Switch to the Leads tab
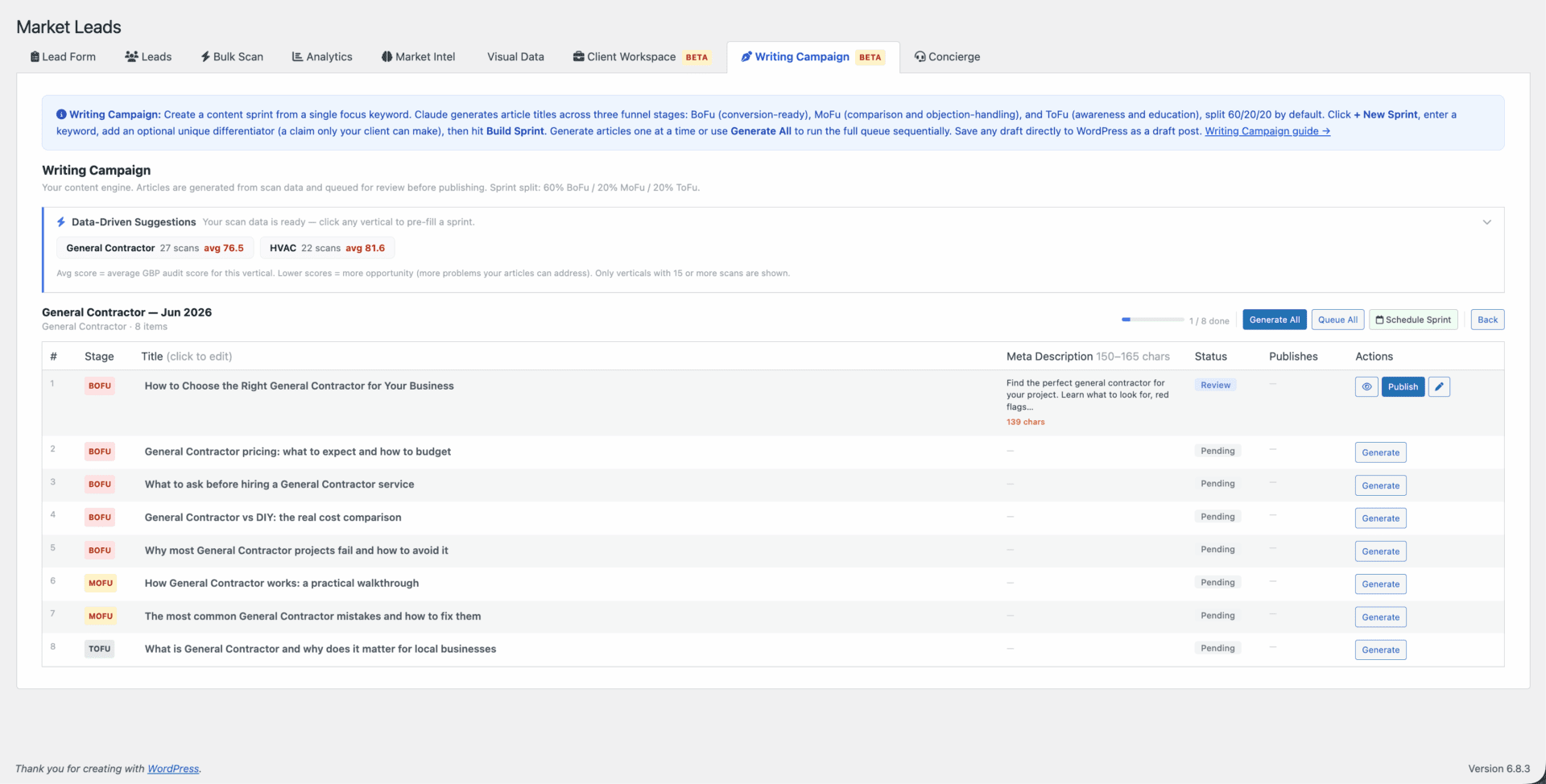 pos(148,56)
